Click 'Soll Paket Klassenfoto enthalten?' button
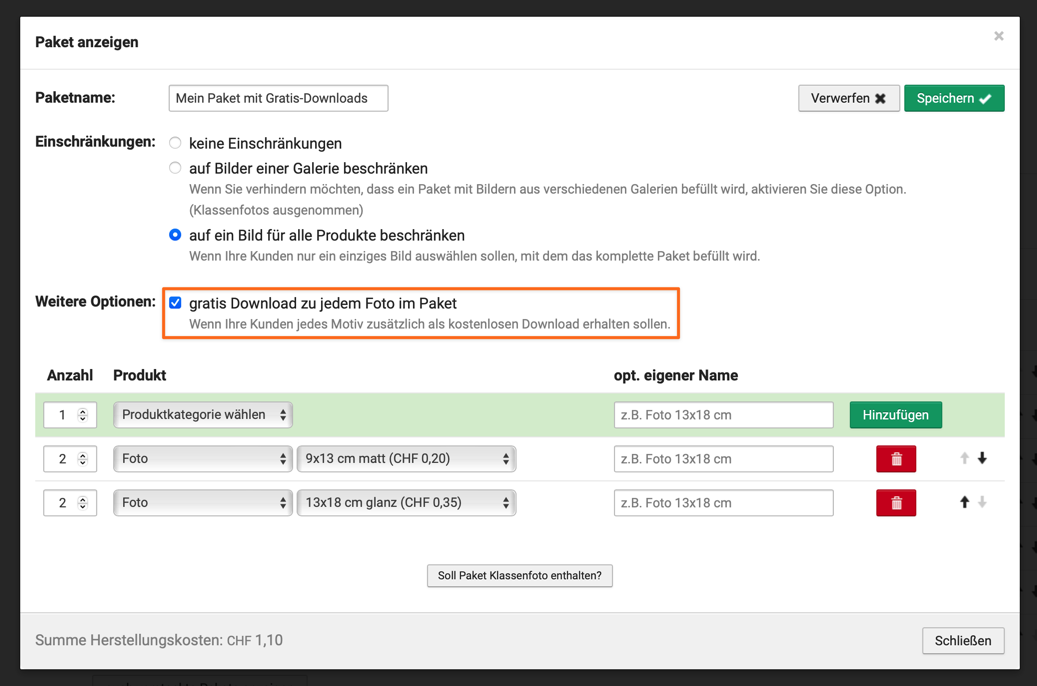 click(519, 576)
